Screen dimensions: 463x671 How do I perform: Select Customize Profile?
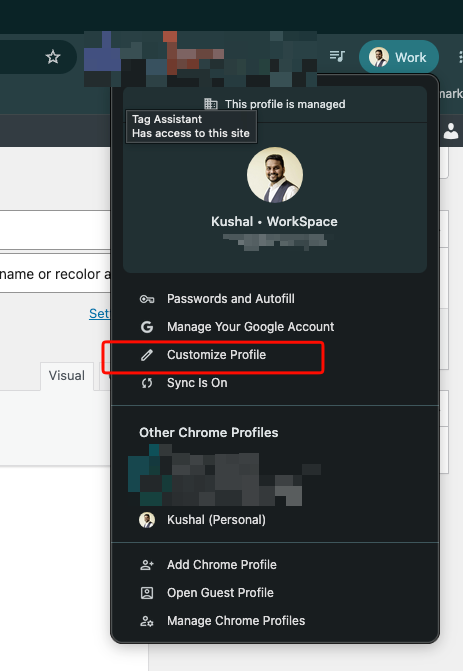tap(275, 355)
